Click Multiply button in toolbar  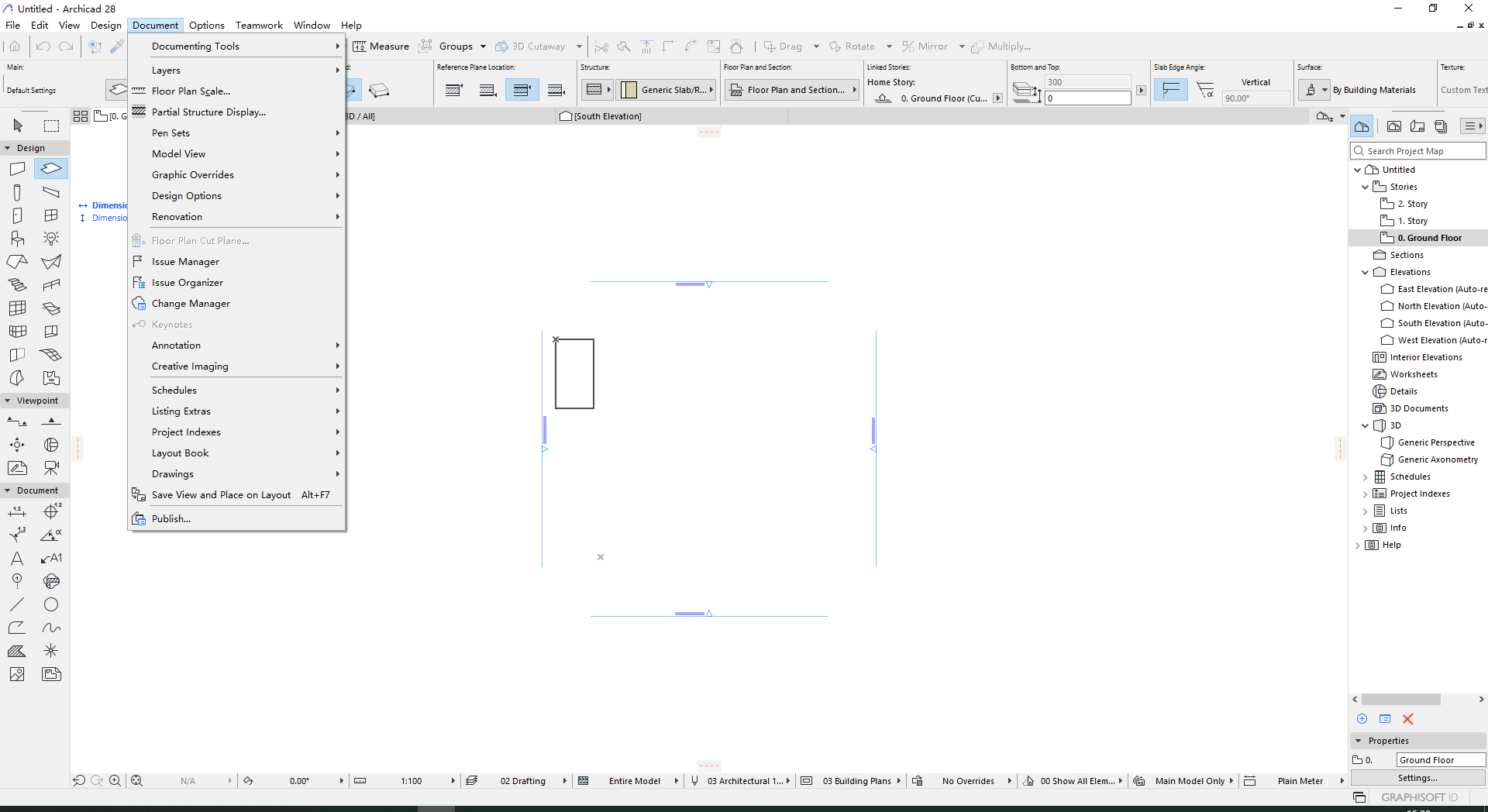pos(1001,46)
